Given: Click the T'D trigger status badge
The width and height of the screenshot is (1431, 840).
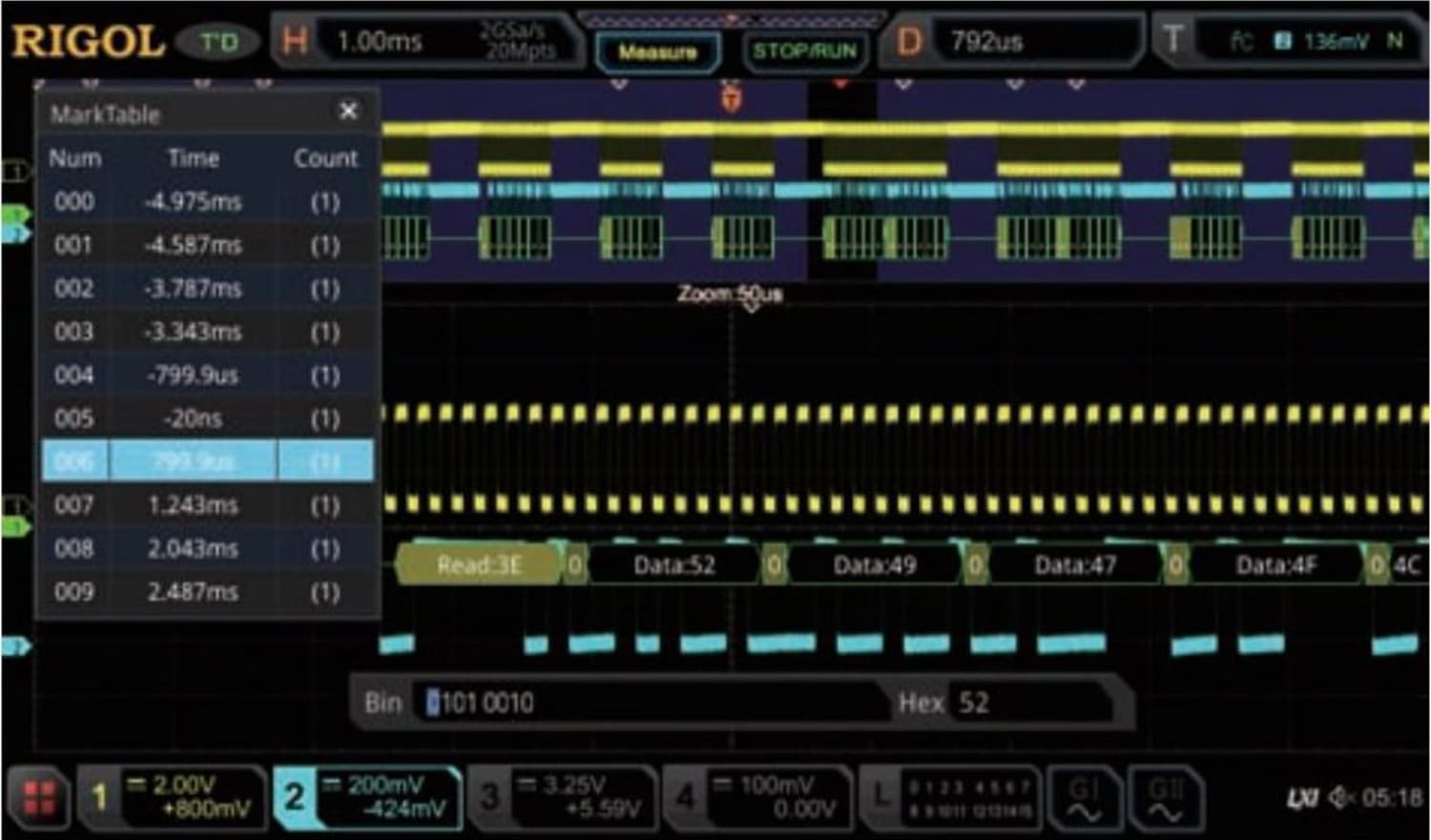Looking at the screenshot, I should pyautogui.click(x=218, y=42).
